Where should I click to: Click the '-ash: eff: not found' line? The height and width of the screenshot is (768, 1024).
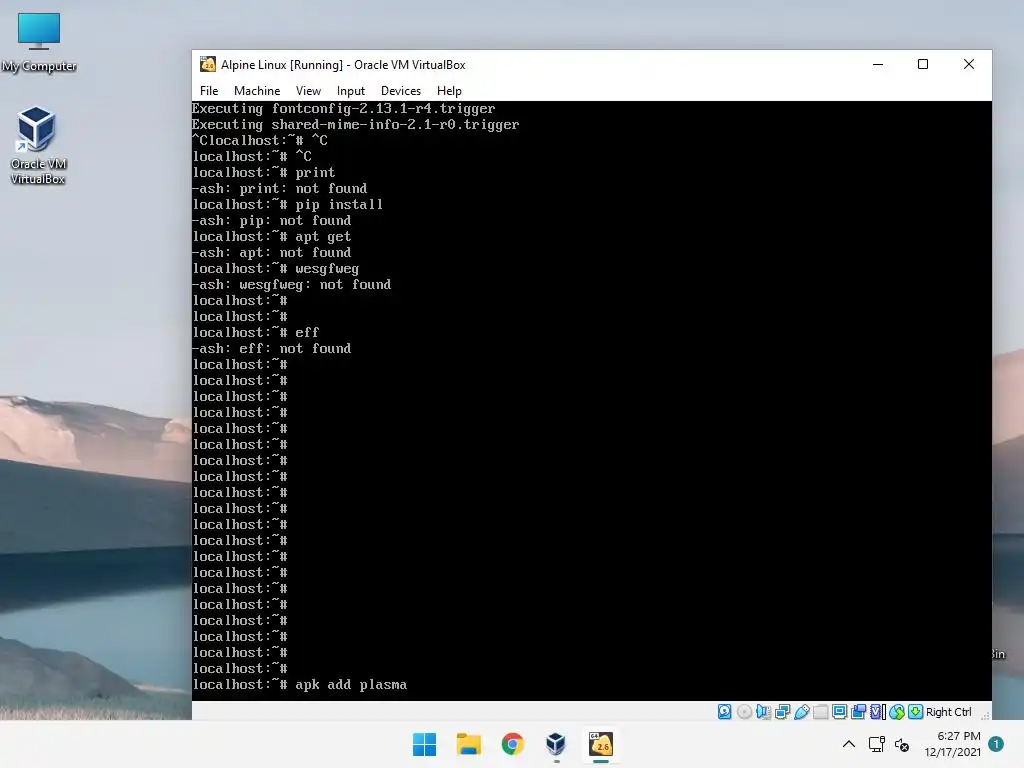[x=272, y=348]
